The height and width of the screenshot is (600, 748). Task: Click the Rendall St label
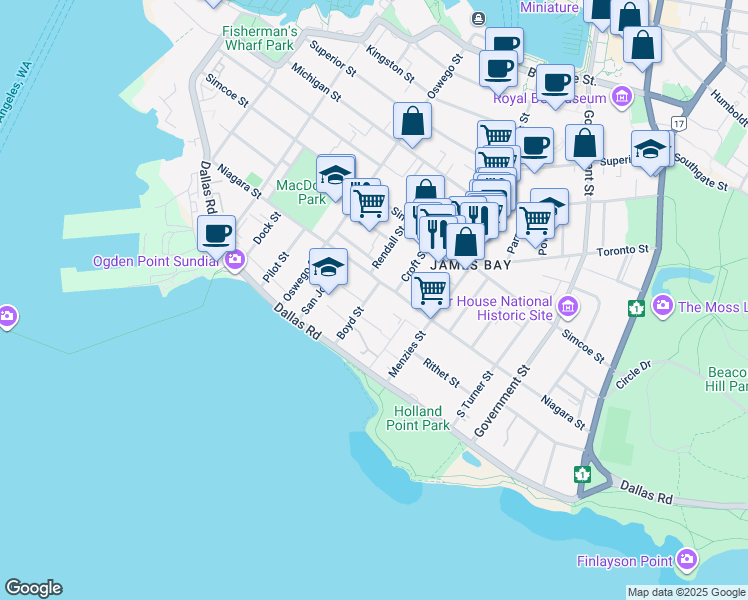[388, 246]
